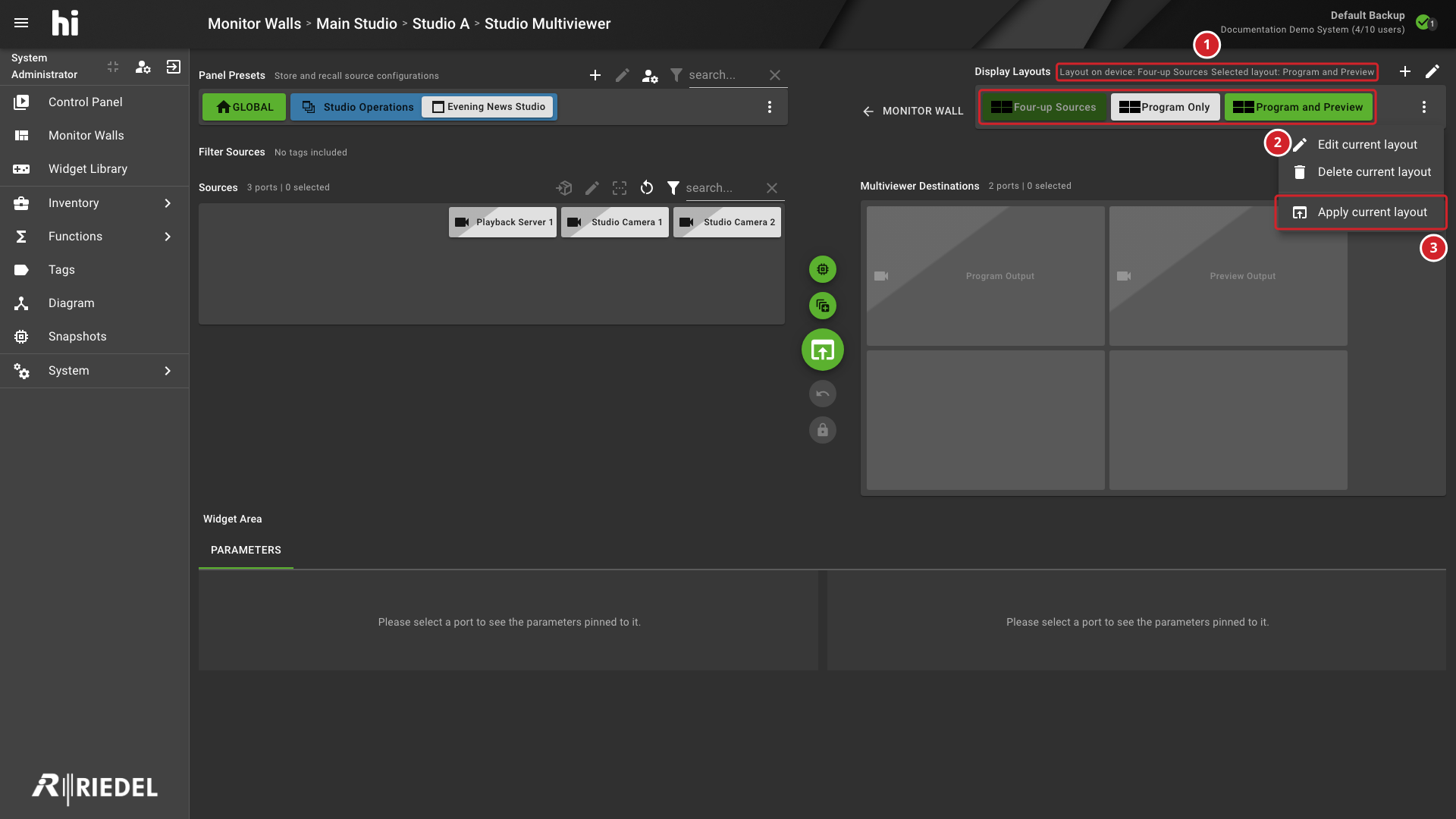
Task: Open panel preset user permissions icon
Action: 650,75
